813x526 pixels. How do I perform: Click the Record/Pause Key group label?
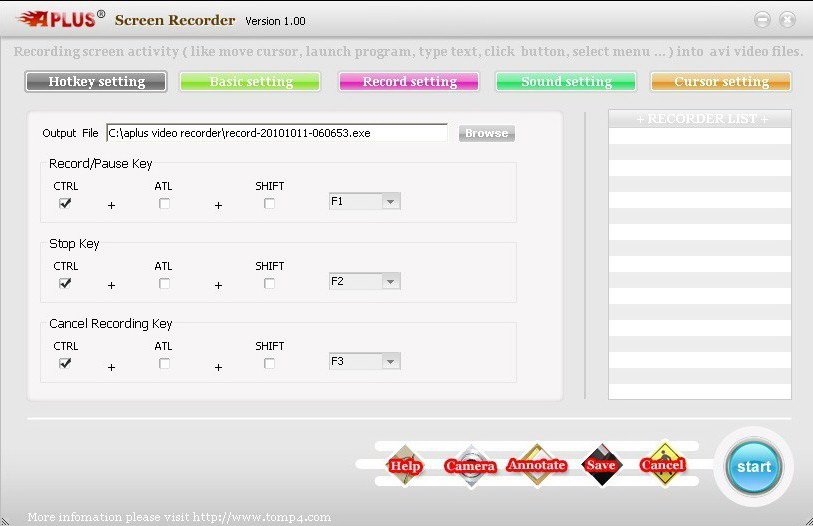(x=101, y=164)
